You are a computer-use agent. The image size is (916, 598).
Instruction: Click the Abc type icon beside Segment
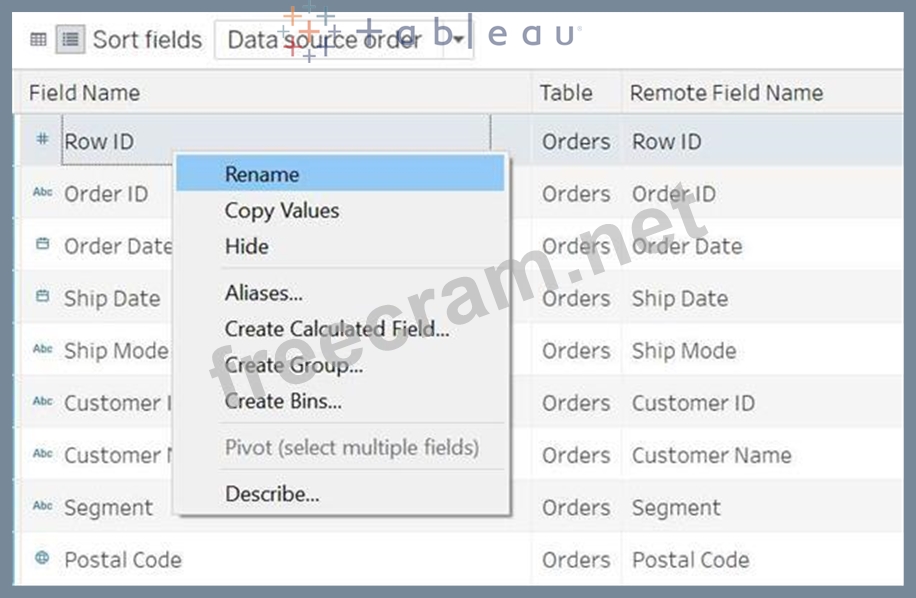click(x=42, y=507)
